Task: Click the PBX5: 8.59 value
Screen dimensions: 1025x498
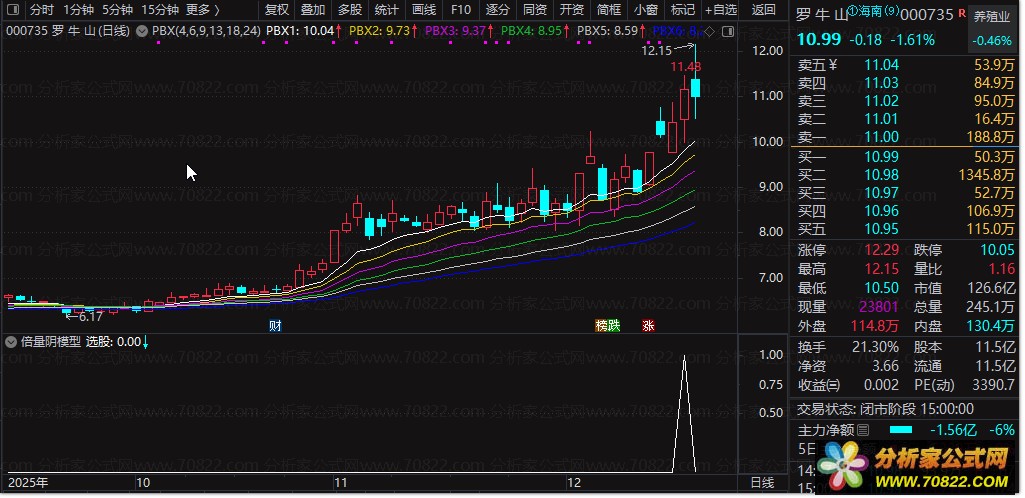Action: pyautogui.click(x=608, y=30)
